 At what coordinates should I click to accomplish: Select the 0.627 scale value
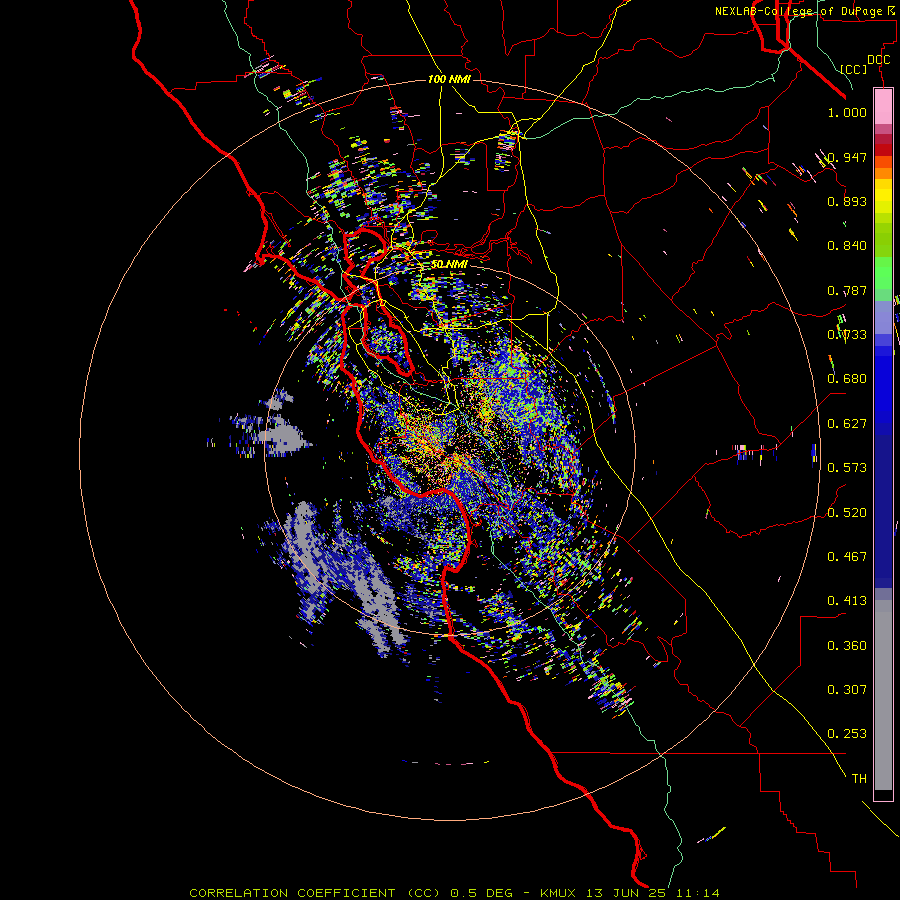847,424
